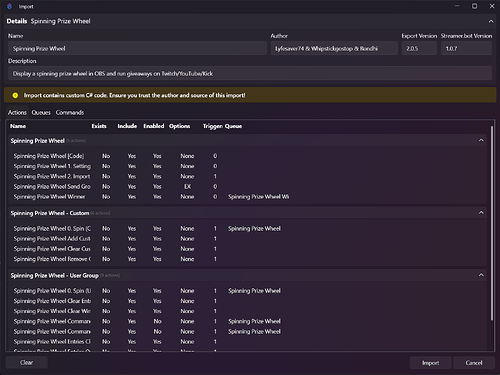The width and height of the screenshot is (500, 375).
Task: Toggle Enabled Yes for the Winner row
Action: (157, 197)
